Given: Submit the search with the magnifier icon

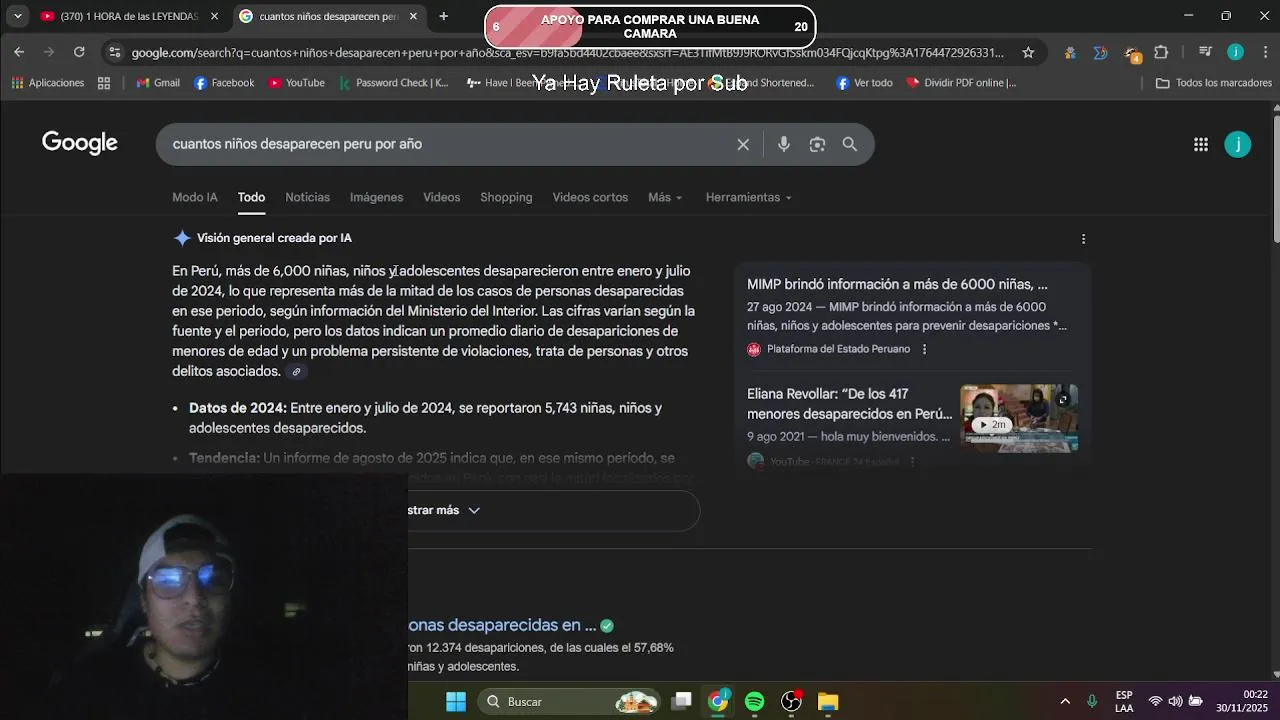Looking at the screenshot, I should pyautogui.click(x=850, y=144).
